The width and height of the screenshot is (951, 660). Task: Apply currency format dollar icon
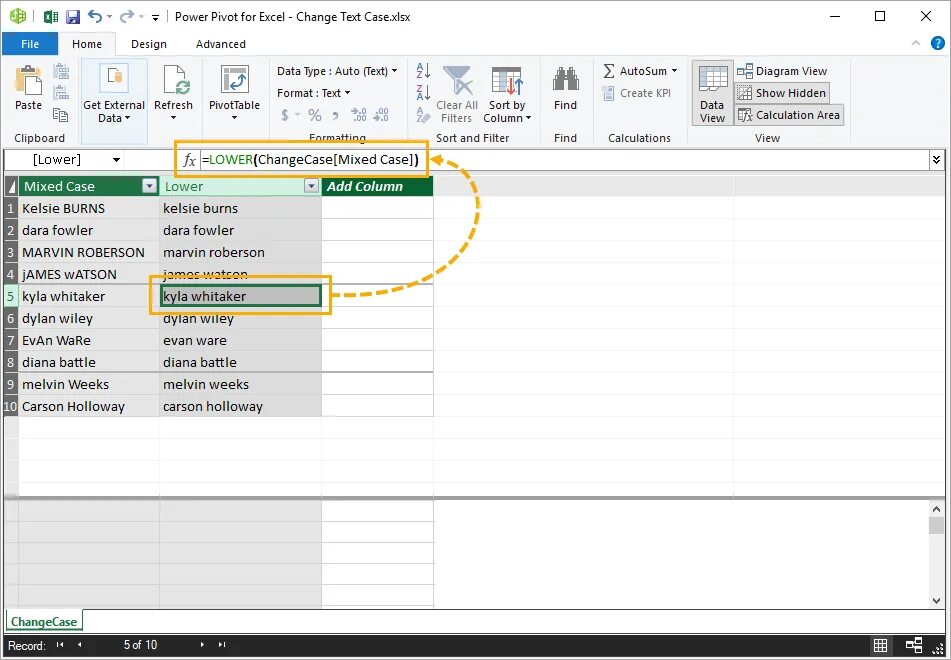pyautogui.click(x=285, y=115)
